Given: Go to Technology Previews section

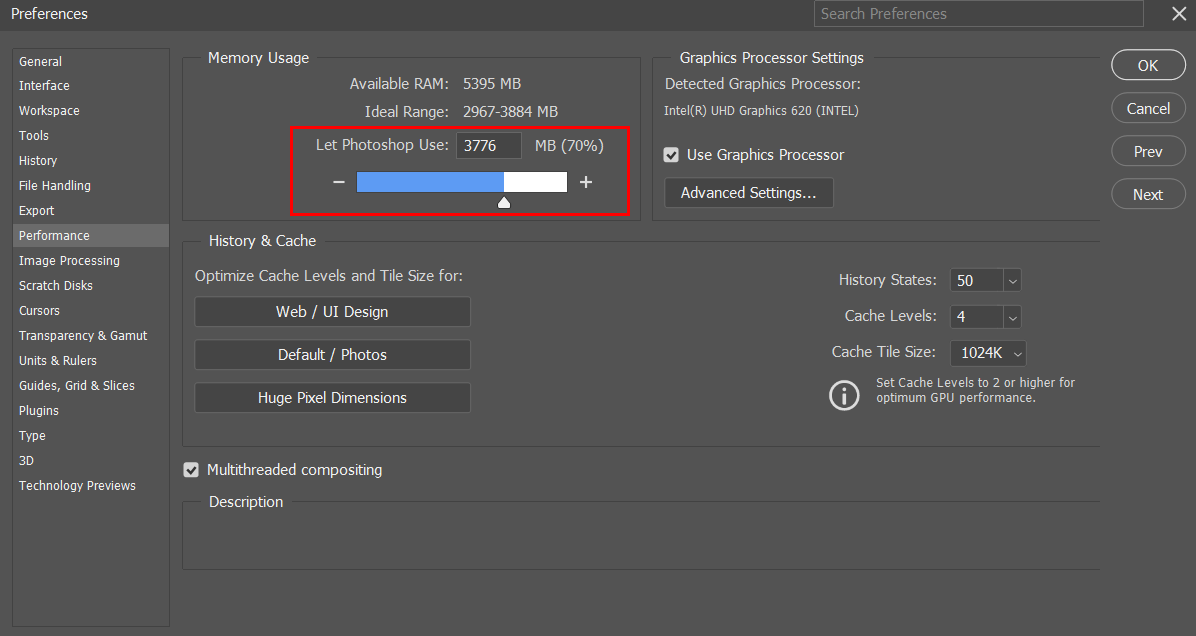Looking at the screenshot, I should [x=77, y=486].
